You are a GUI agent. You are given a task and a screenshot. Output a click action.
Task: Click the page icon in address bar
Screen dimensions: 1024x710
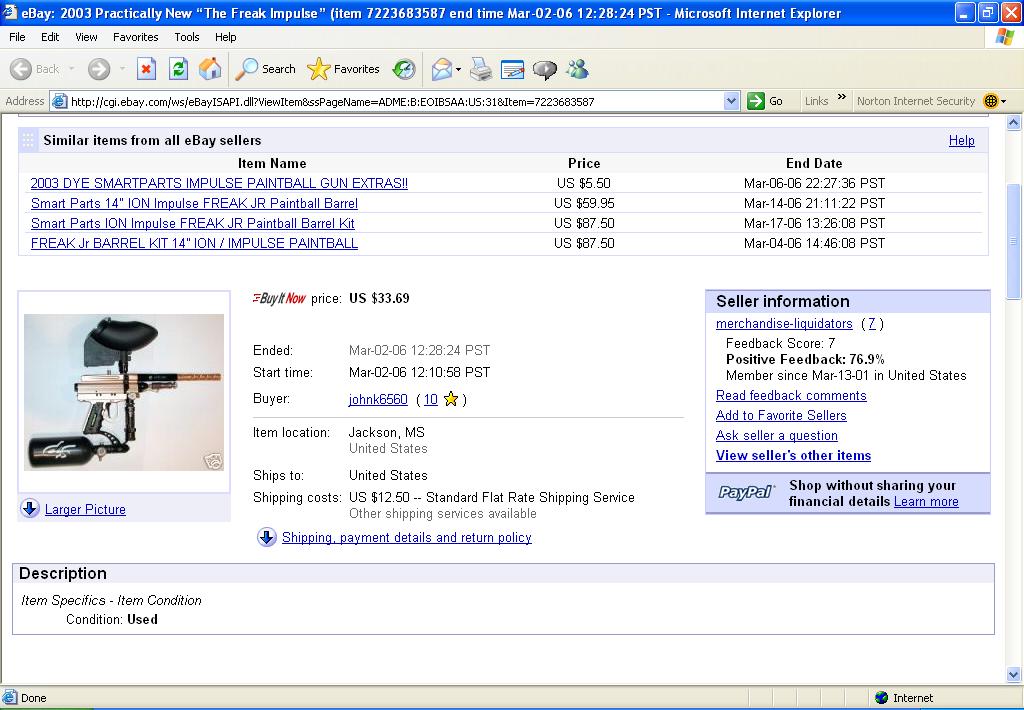coord(59,101)
